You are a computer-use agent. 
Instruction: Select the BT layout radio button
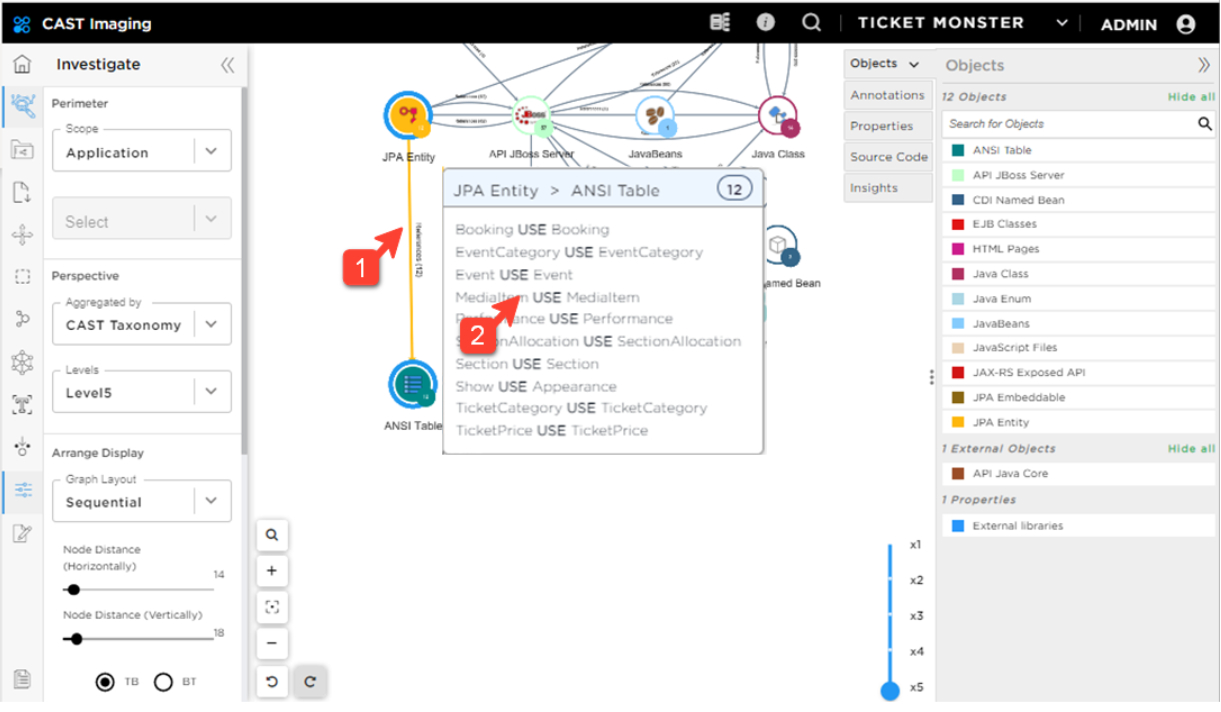click(163, 682)
